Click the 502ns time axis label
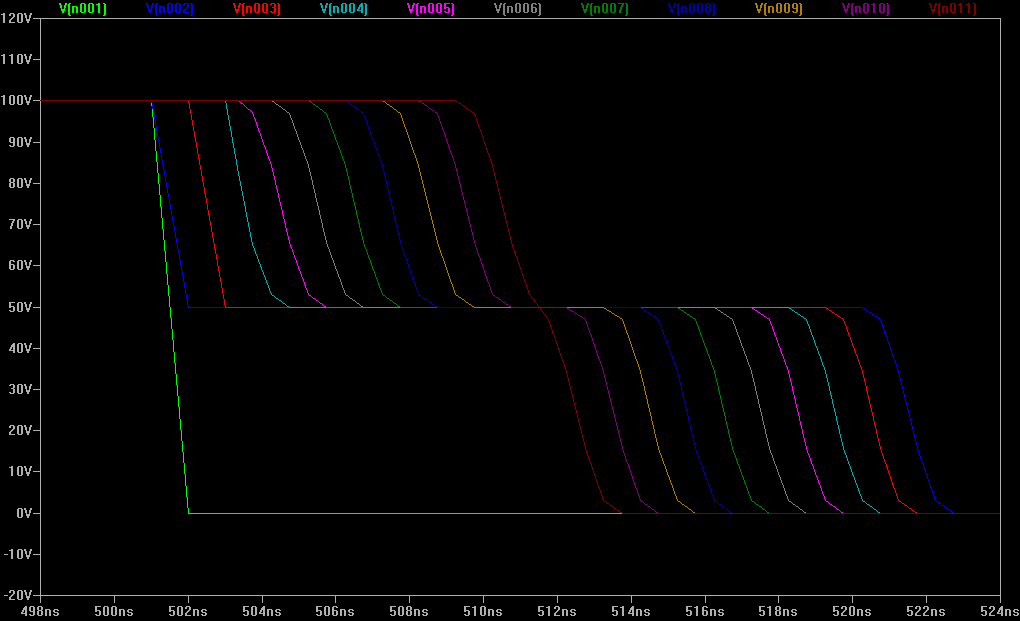 click(x=188, y=611)
